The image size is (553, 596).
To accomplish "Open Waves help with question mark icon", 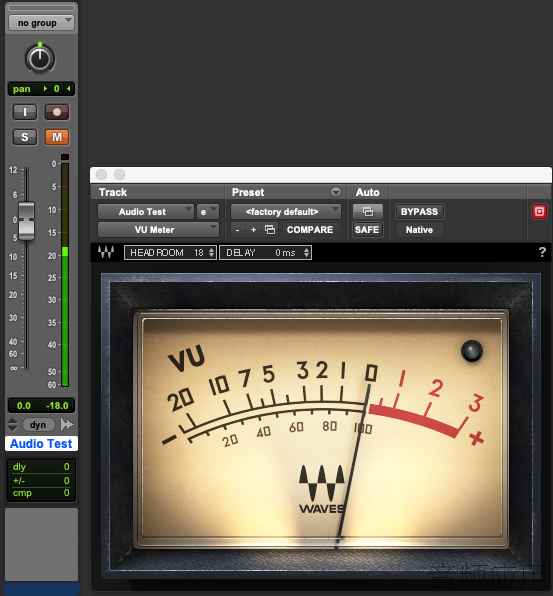I will tap(542, 252).
